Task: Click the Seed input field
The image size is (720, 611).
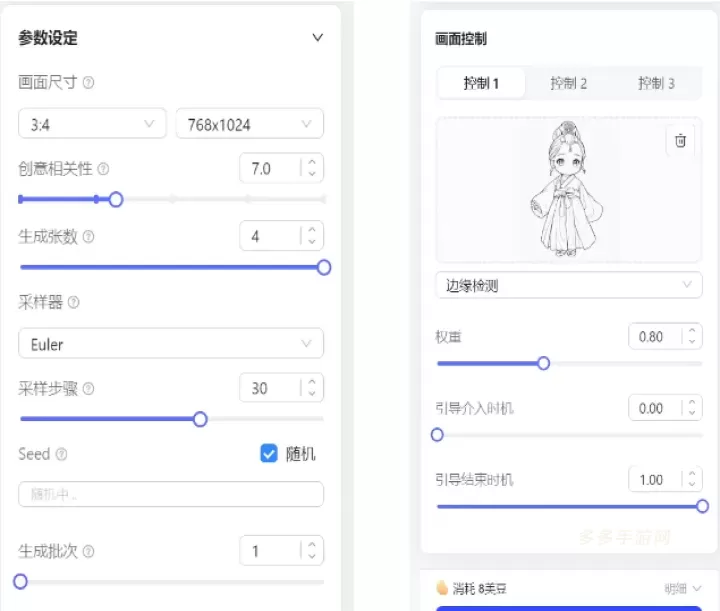Action: (x=170, y=494)
